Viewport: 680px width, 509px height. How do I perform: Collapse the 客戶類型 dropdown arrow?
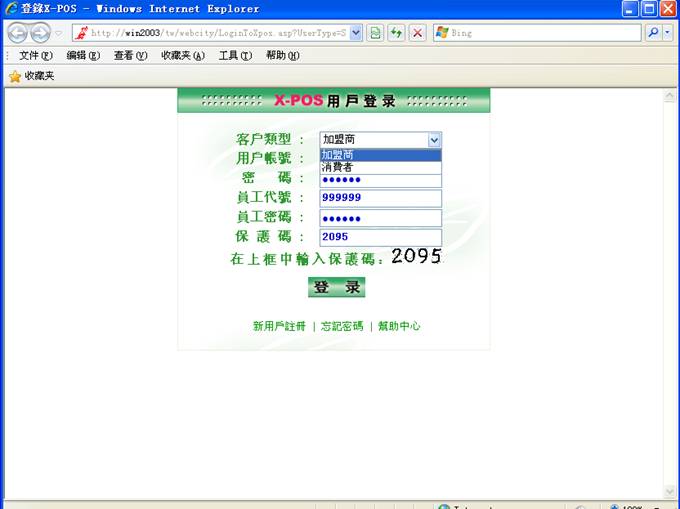[x=433, y=140]
